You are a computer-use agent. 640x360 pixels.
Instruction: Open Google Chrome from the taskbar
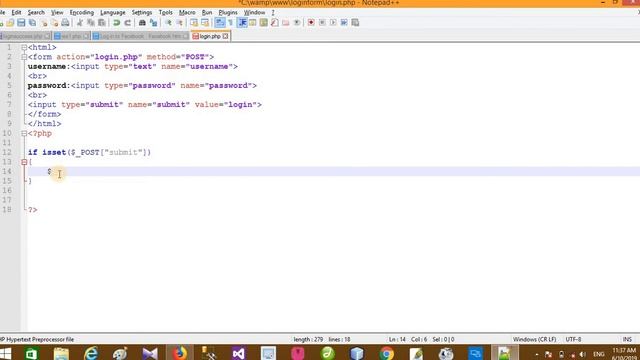point(386,353)
